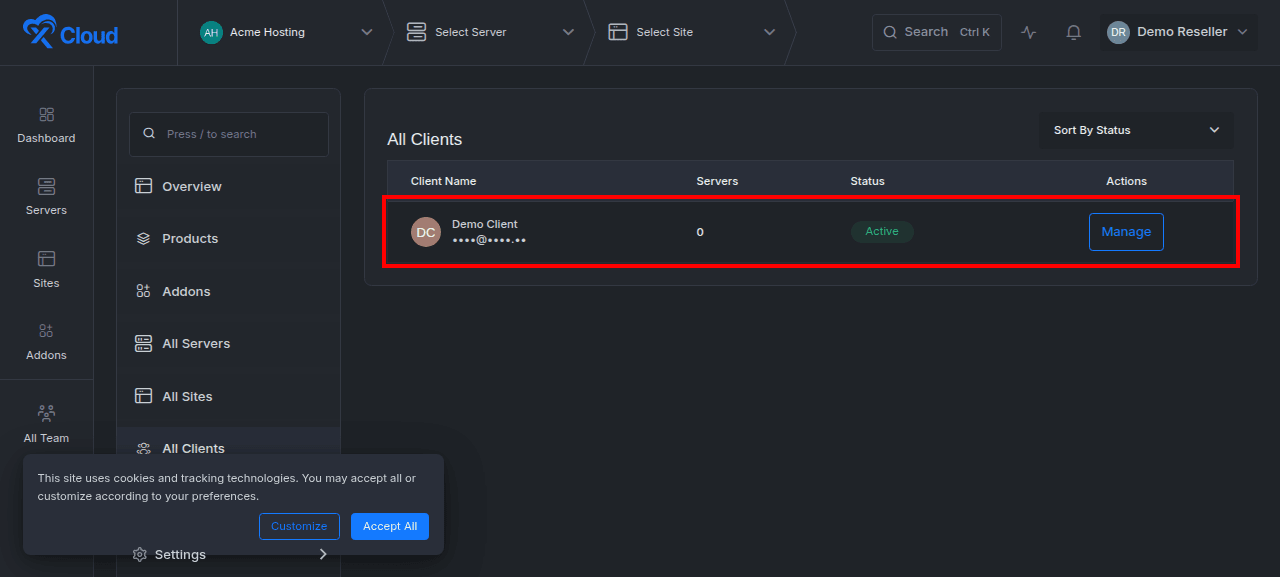Click the DR user avatar
This screenshot has height=577, width=1280.
pos(1118,32)
